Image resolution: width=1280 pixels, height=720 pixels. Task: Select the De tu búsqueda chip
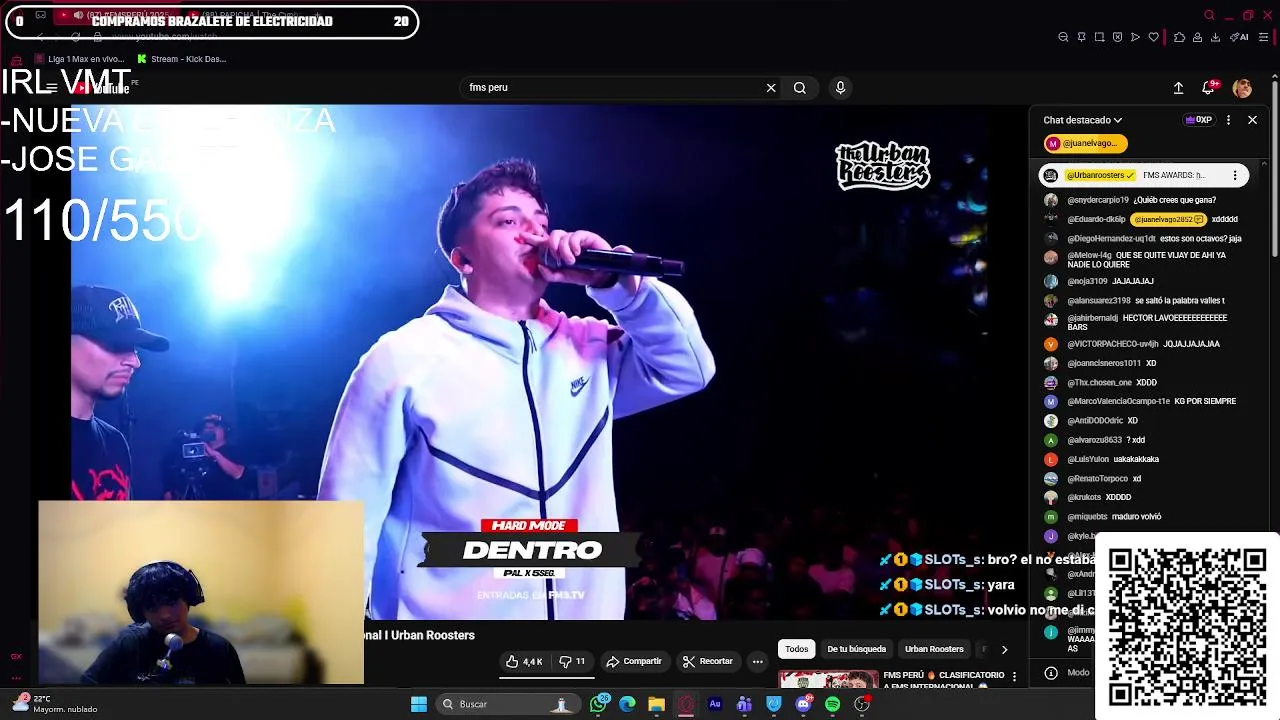coord(856,649)
